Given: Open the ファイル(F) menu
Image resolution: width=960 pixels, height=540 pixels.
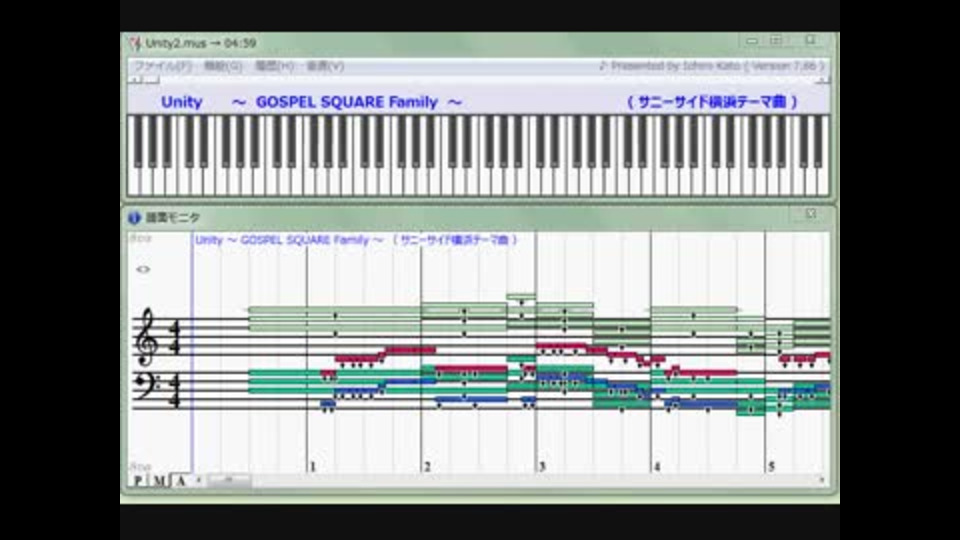Looking at the screenshot, I should click(162, 66).
